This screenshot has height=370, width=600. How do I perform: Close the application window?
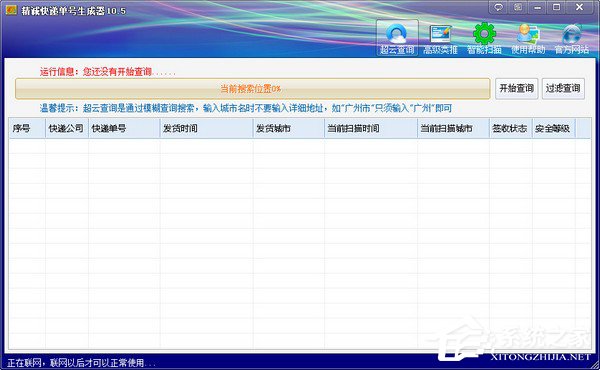click(580, 7)
